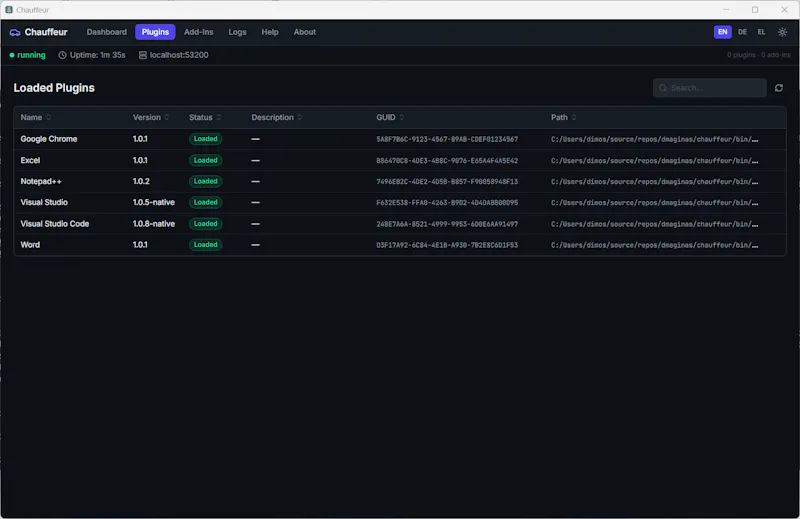
Task: Click the path in the Google Chrome row
Action: [x=655, y=139]
